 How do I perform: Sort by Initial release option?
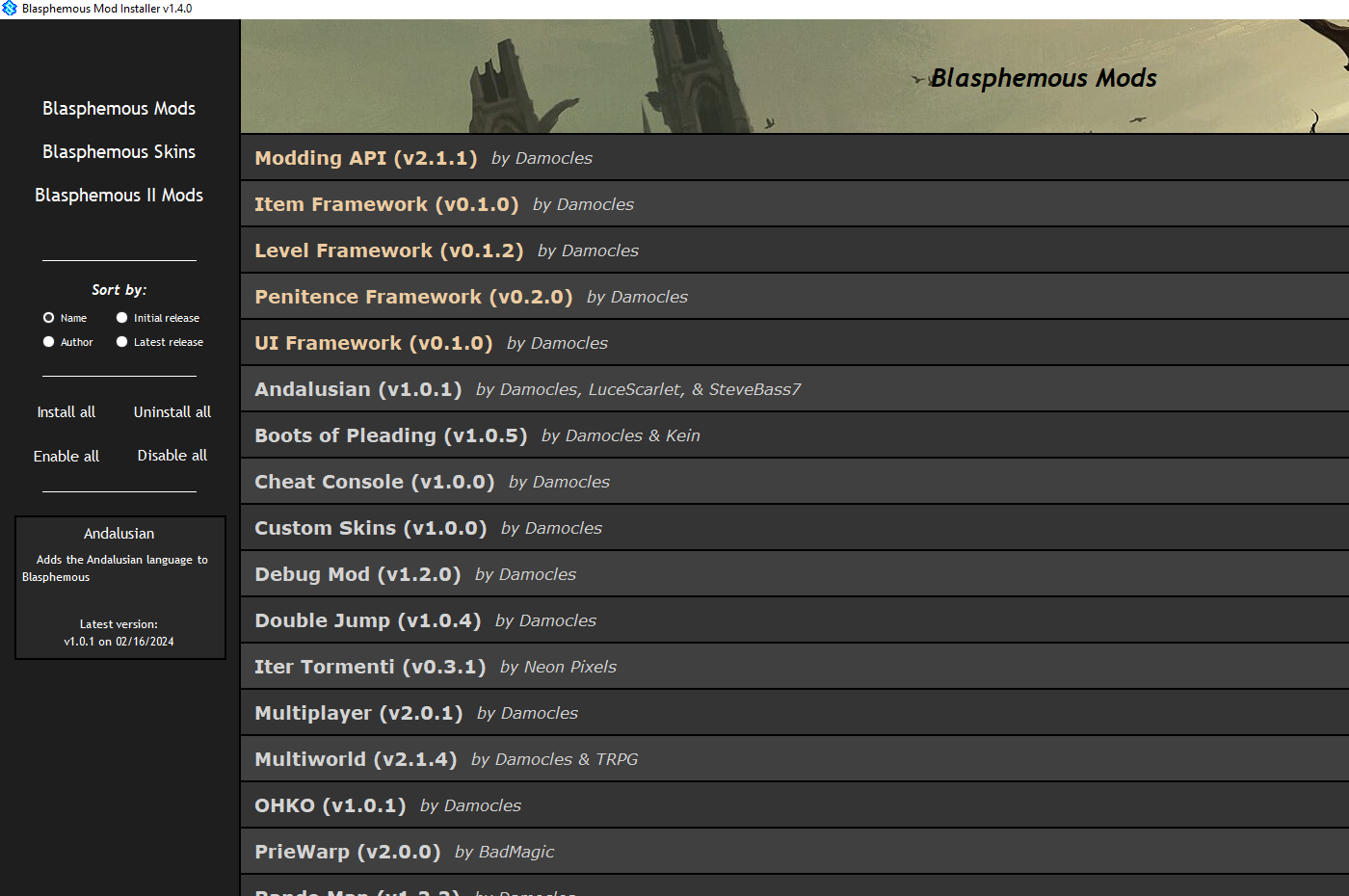(x=122, y=318)
